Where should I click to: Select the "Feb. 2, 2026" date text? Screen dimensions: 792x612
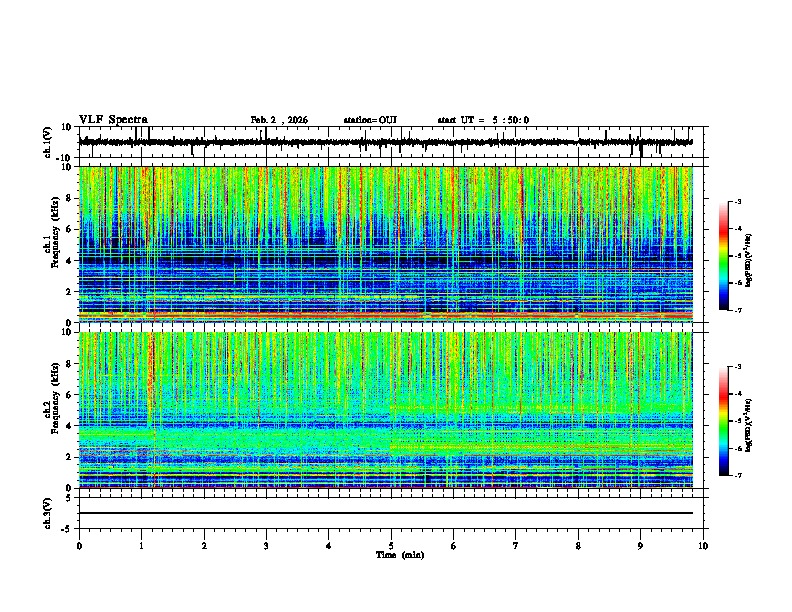[x=279, y=120]
